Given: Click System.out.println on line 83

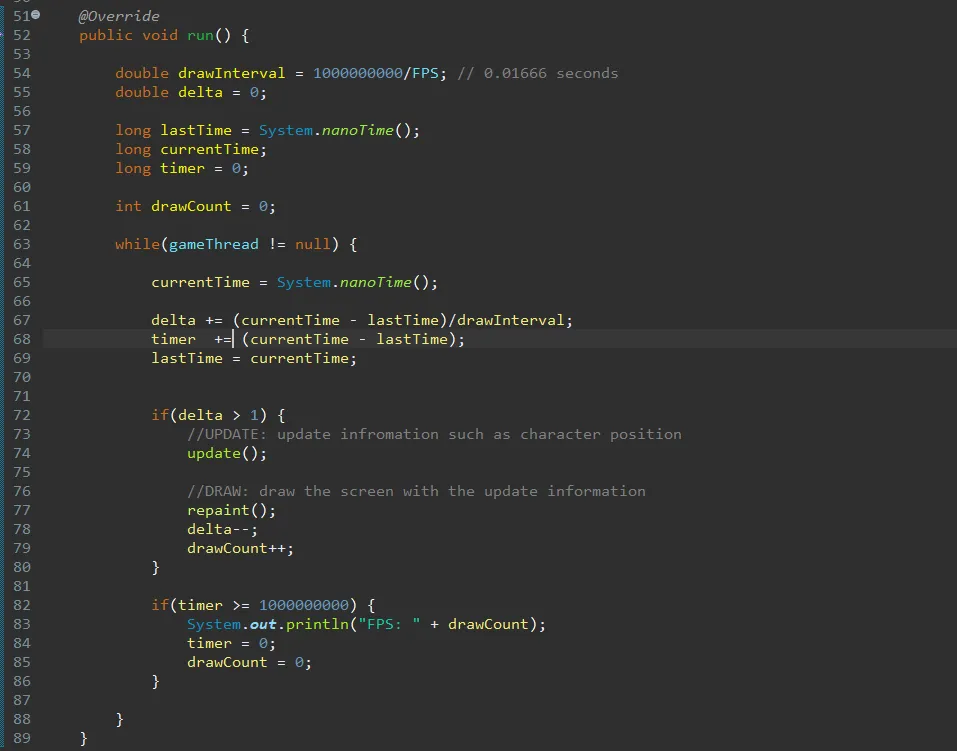Looking at the screenshot, I should coord(267,624).
